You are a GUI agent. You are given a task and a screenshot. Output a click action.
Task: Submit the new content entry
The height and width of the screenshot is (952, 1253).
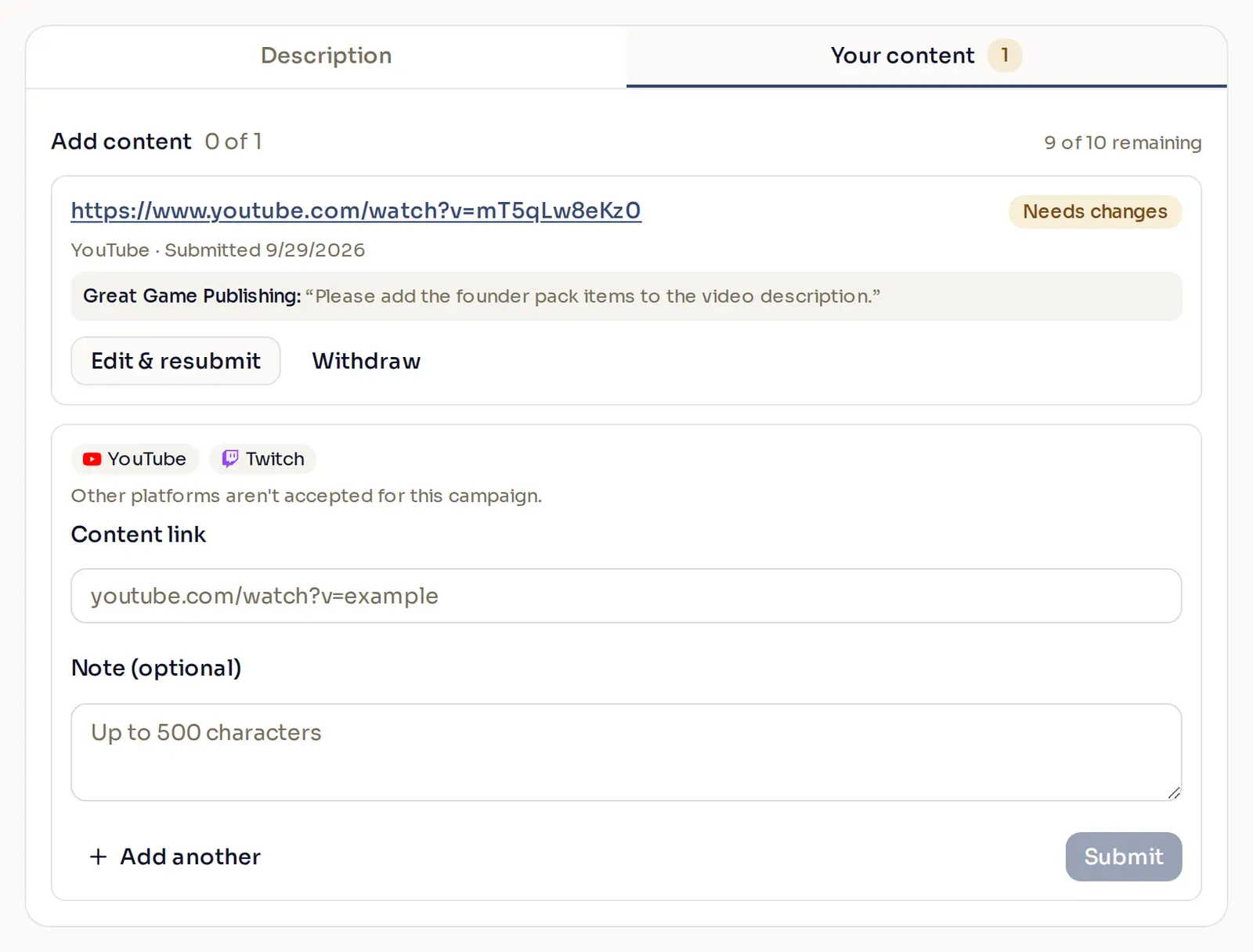click(x=1123, y=856)
